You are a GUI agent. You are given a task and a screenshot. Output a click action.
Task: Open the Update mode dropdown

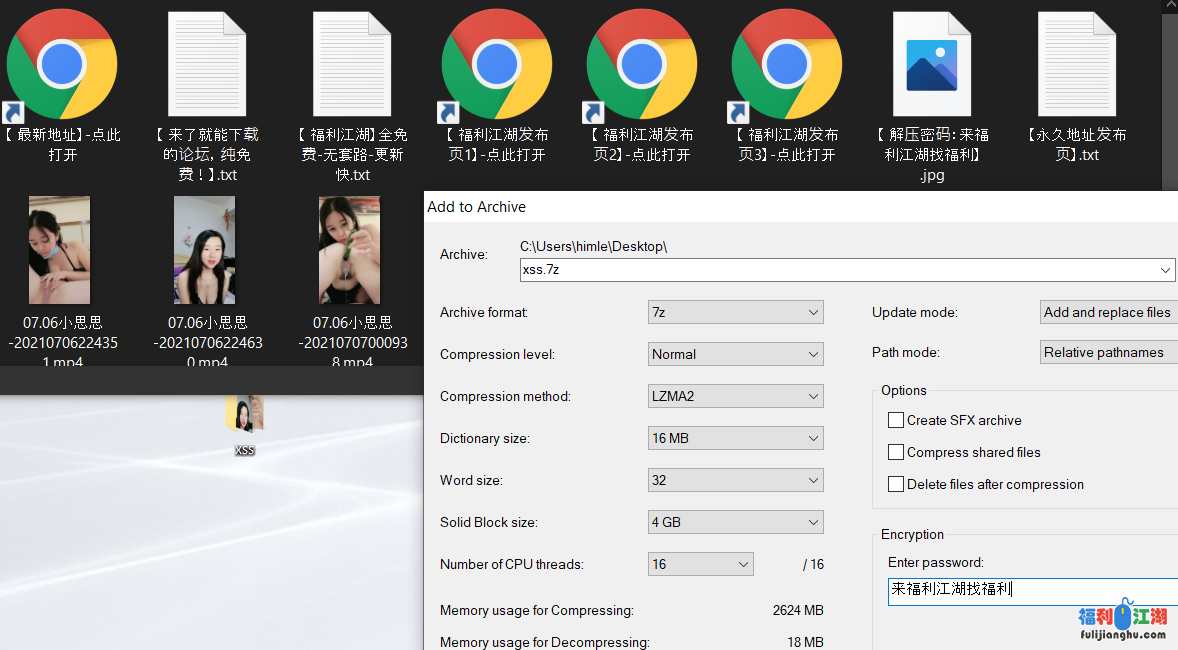point(1108,312)
